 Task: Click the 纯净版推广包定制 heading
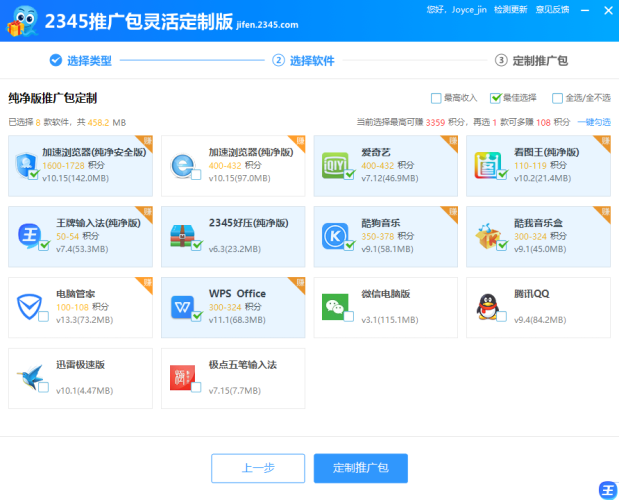click(53, 98)
